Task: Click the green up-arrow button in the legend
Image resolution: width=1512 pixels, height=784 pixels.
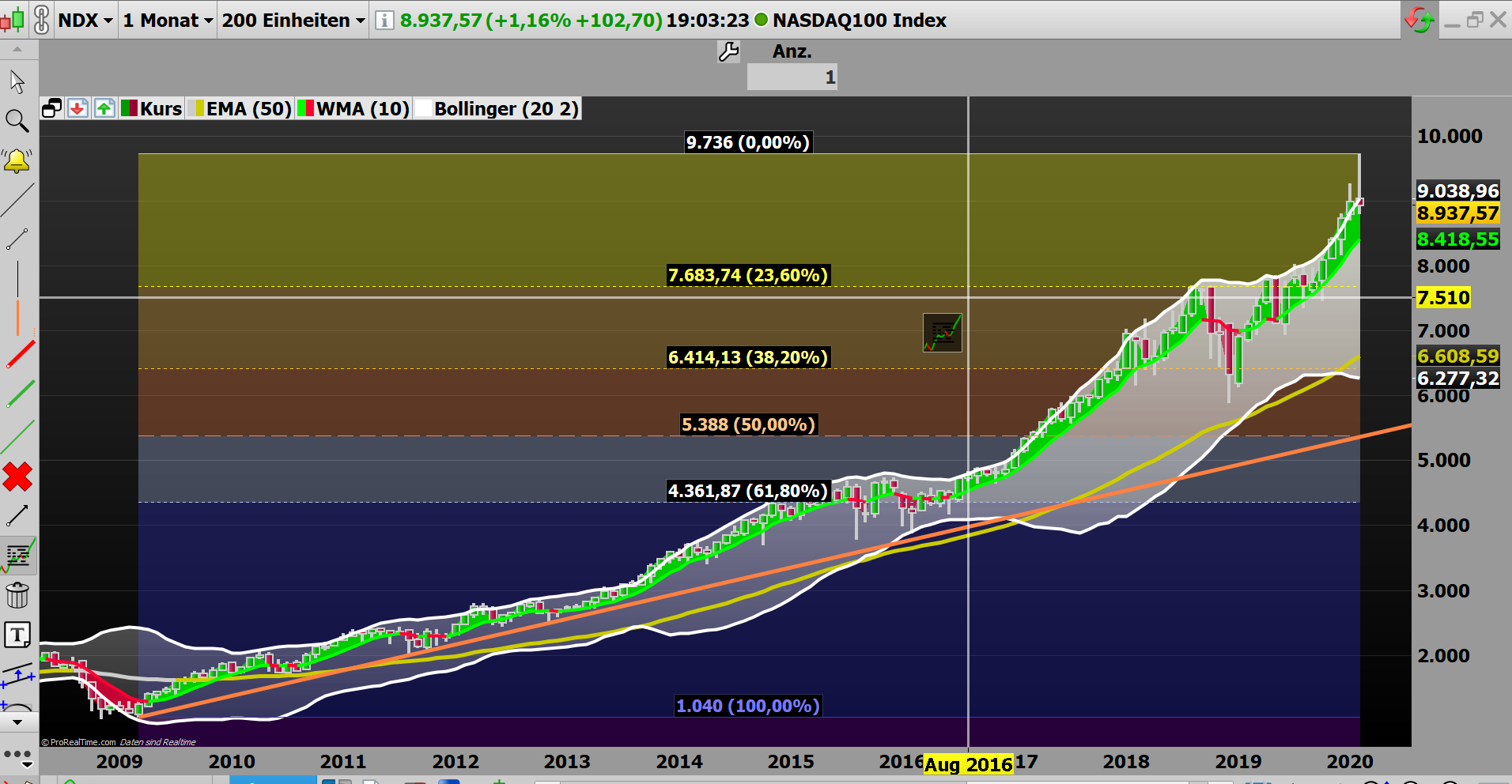Action: tap(104, 108)
